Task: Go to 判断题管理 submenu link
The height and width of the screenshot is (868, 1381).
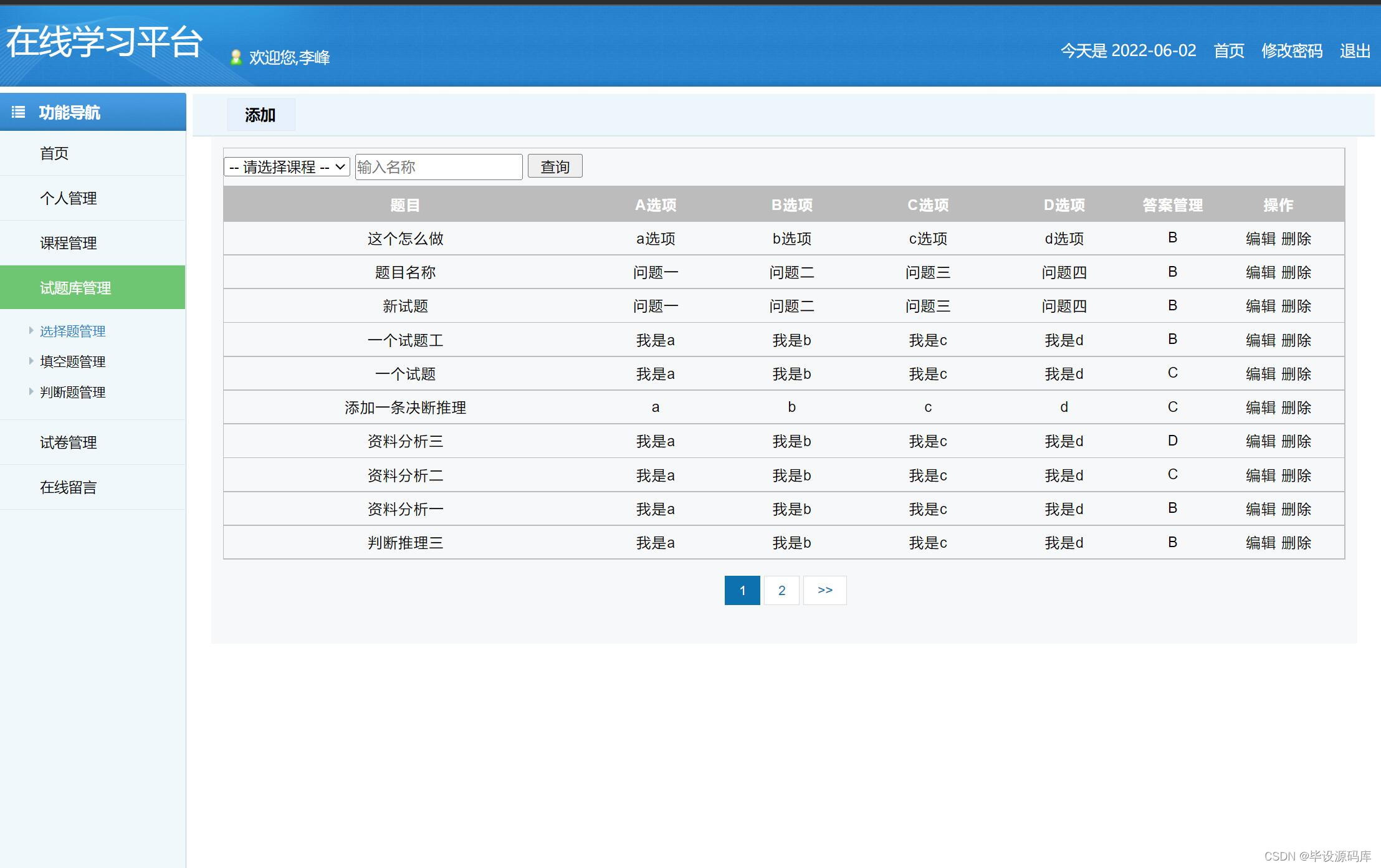Action: [x=73, y=392]
